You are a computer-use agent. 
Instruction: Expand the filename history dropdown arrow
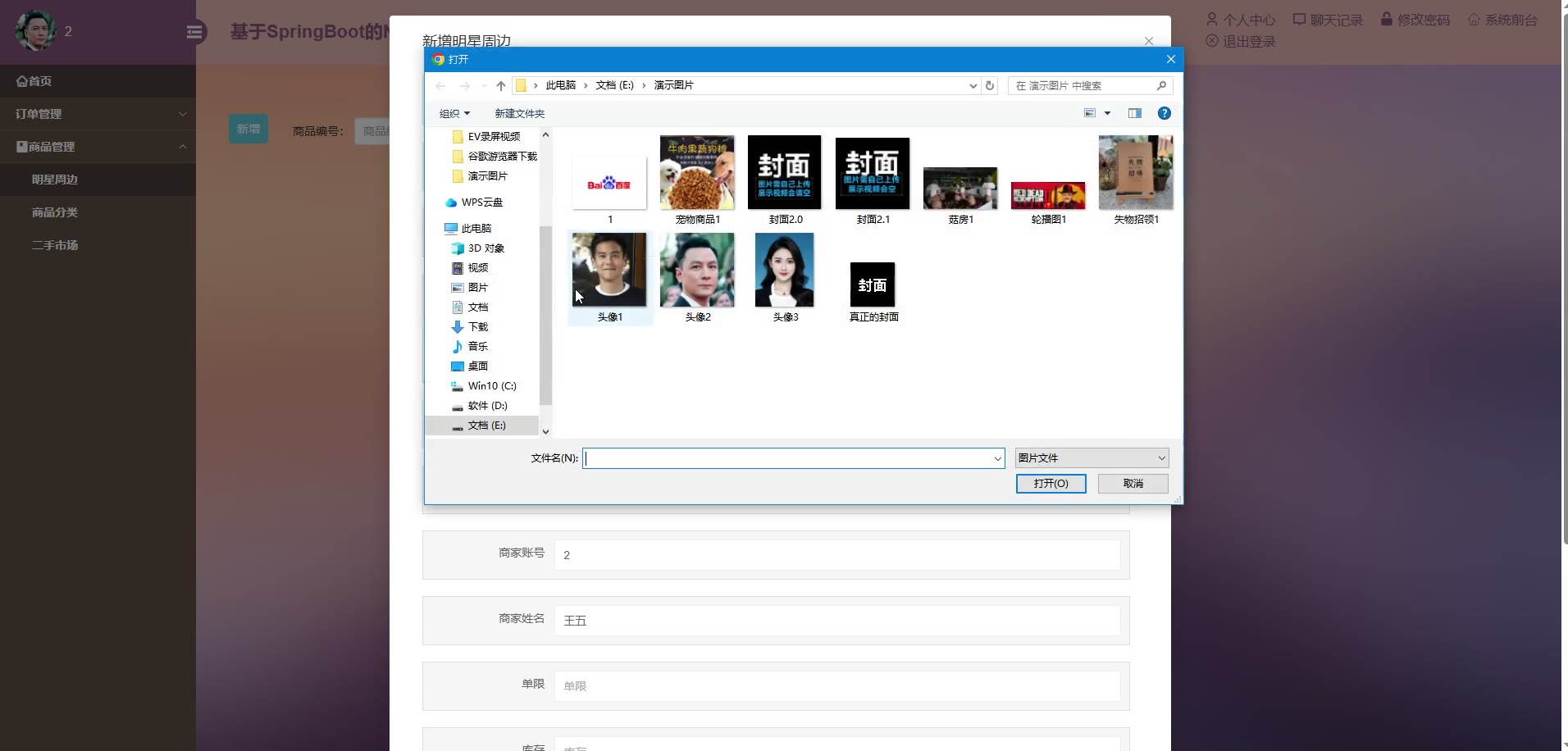997,458
